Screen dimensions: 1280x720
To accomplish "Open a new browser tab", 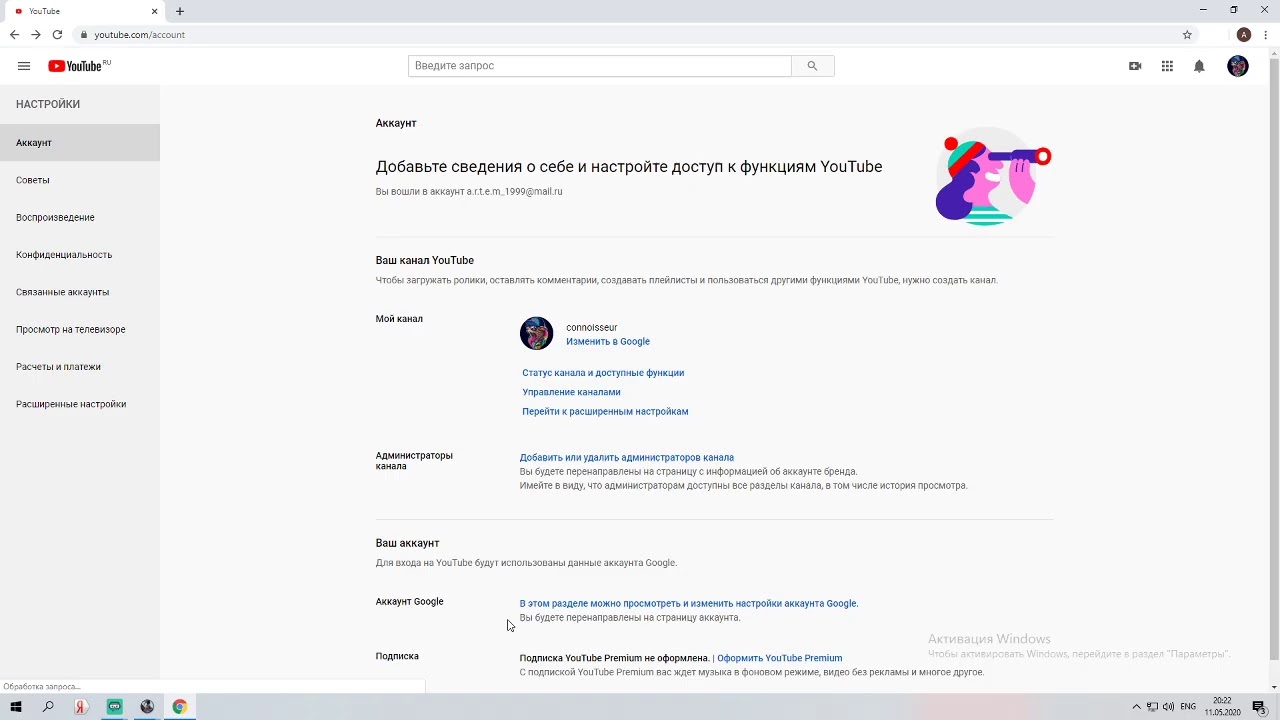I will click(x=180, y=11).
